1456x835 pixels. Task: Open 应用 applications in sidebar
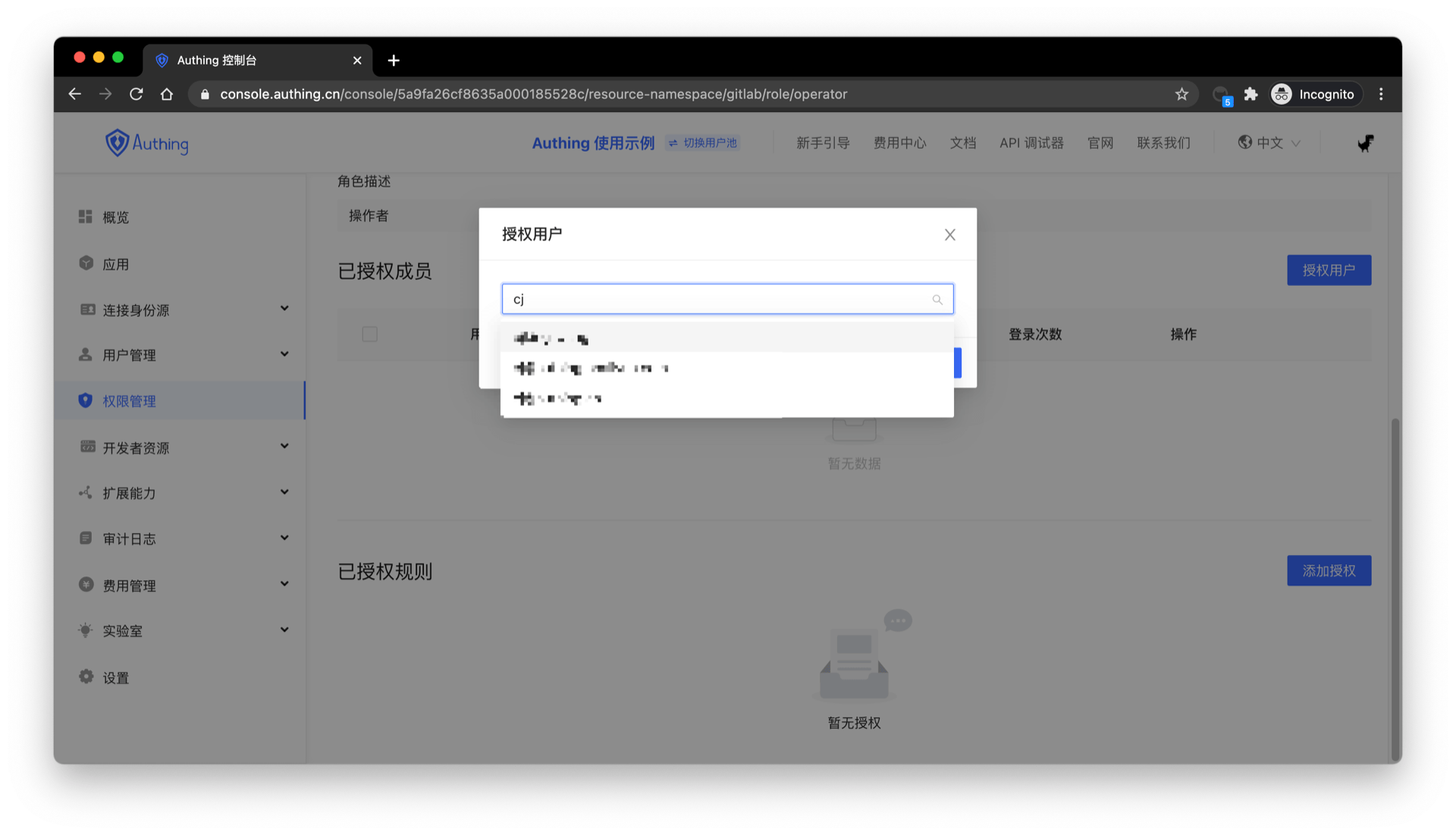click(115, 265)
